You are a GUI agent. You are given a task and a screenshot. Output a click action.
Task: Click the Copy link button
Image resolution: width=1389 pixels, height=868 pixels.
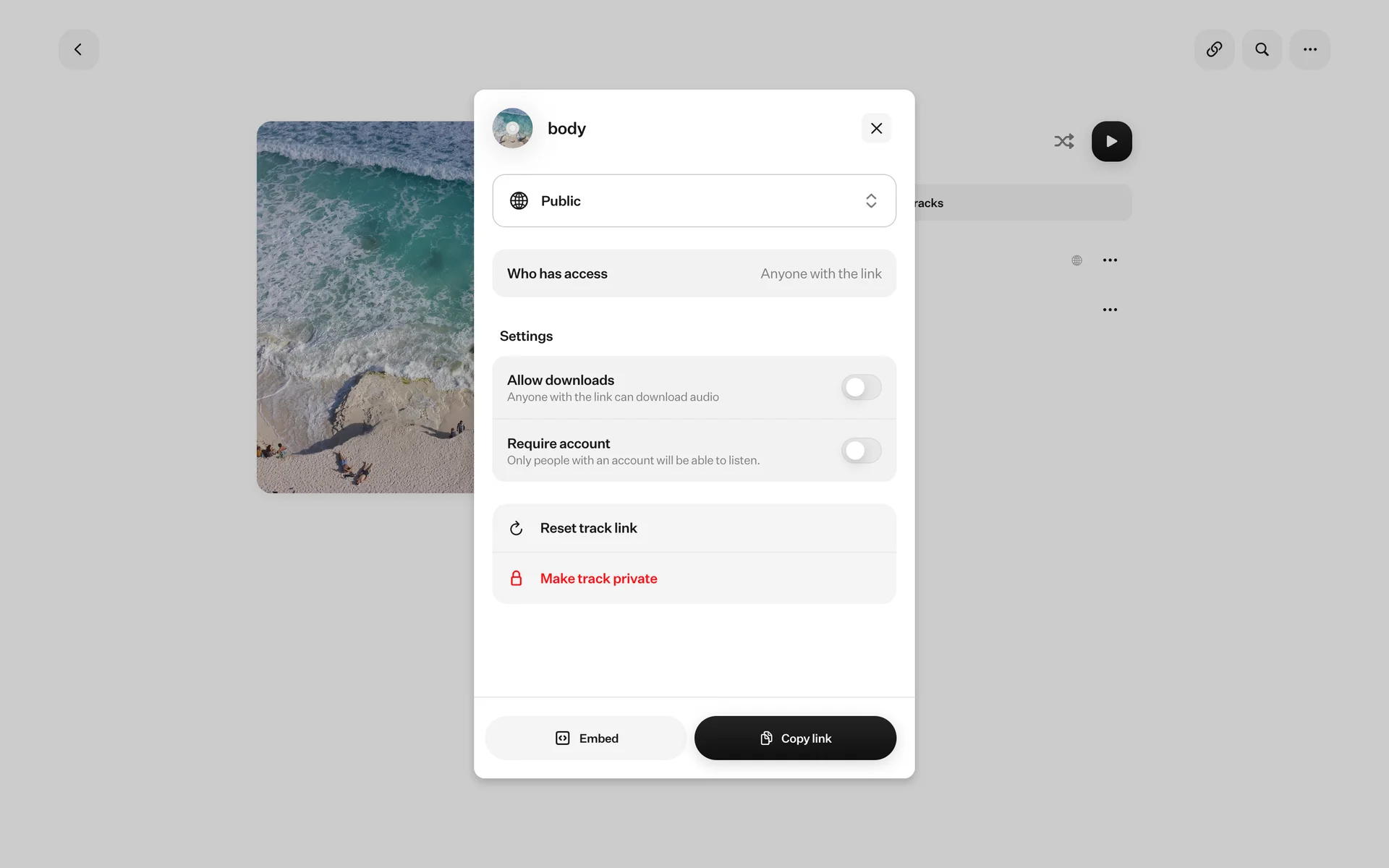click(x=795, y=738)
